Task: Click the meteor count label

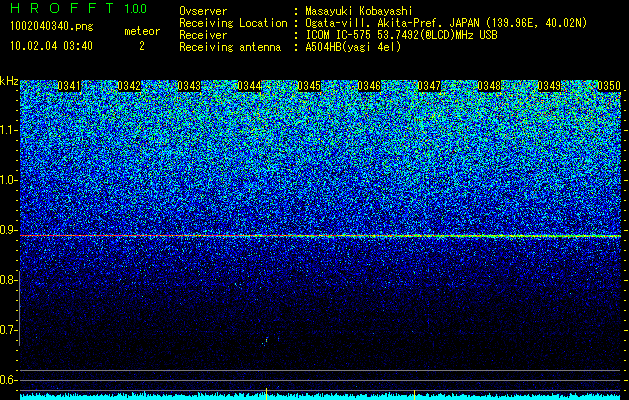Action: 142,31
